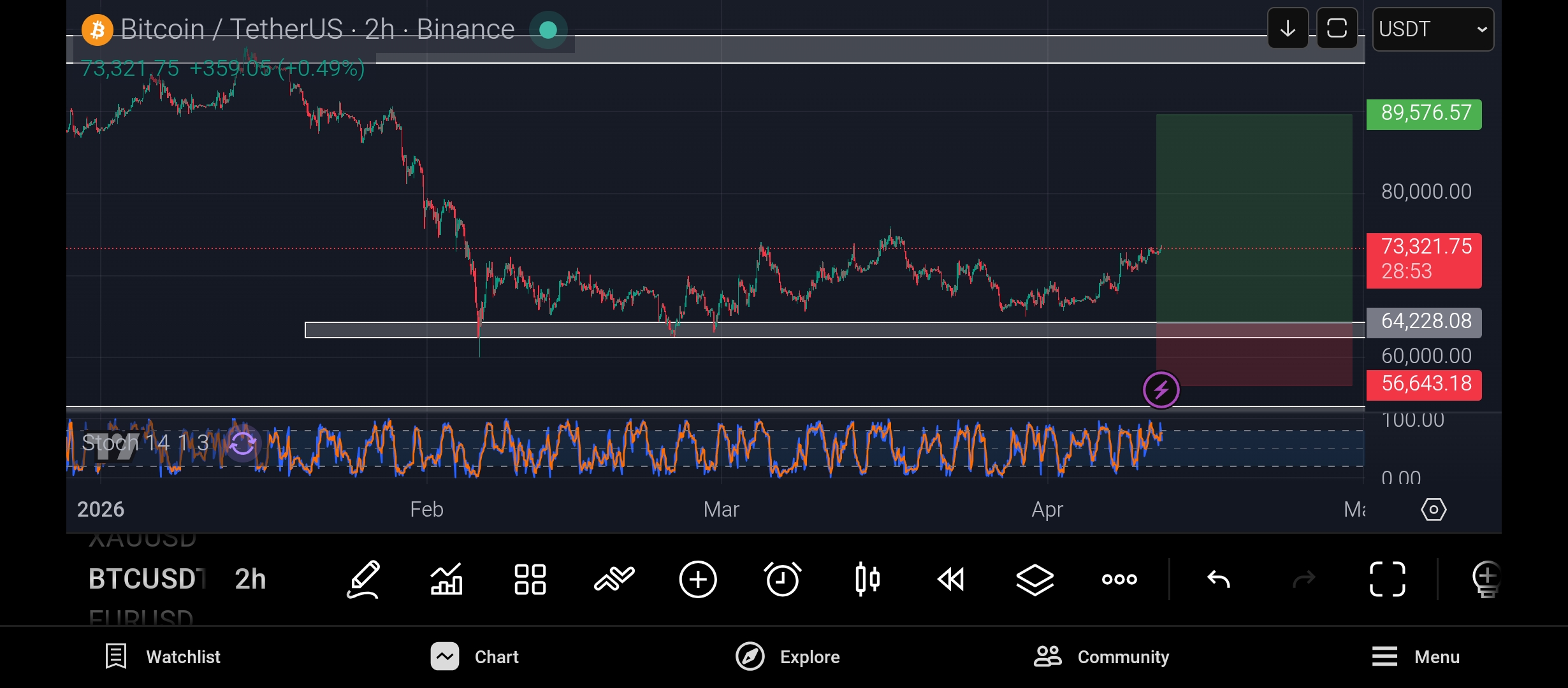Open chart settings hexagon icon
Screen dimensions: 1568x688
point(1434,510)
